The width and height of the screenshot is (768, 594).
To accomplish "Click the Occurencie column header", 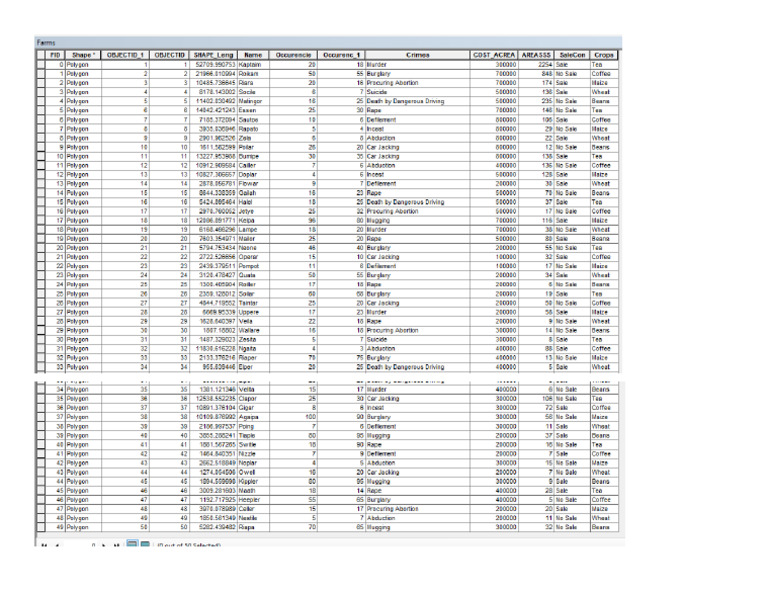I will point(293,55).
